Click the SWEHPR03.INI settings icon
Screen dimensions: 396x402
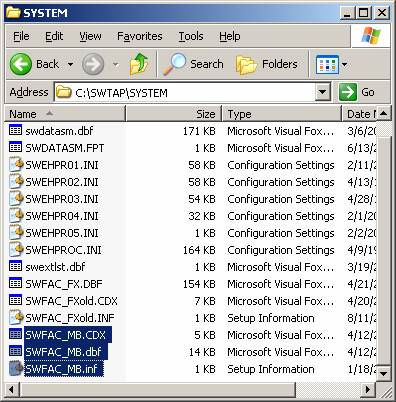[16, 199]
